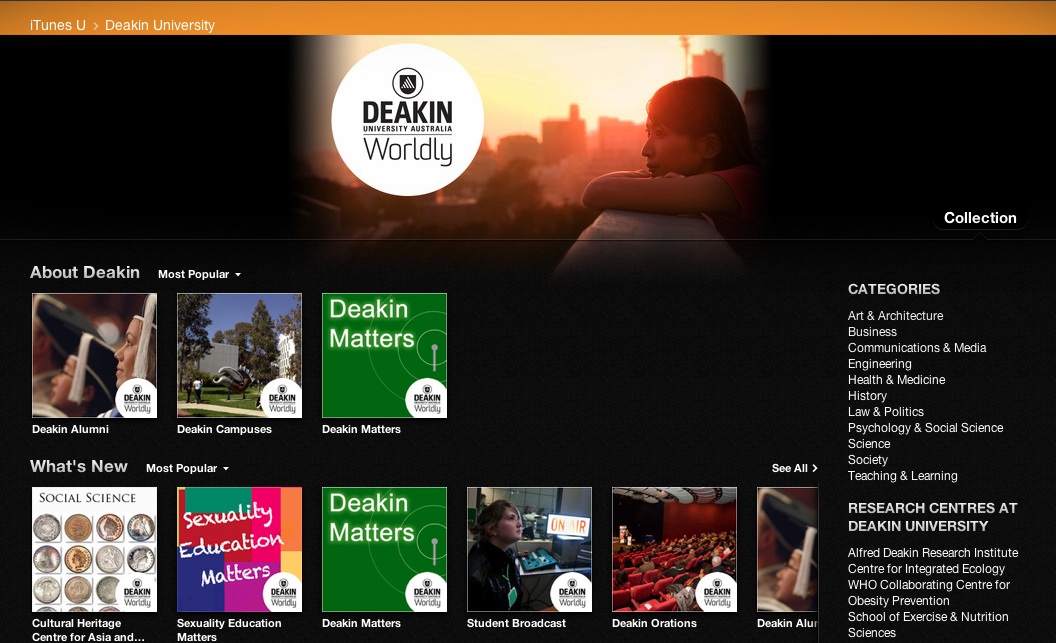The width and height of the screenshot is (1056, 643).
Task: Click Cultural Heritage Centre for Asia title
Action: [x=88, y=630]
